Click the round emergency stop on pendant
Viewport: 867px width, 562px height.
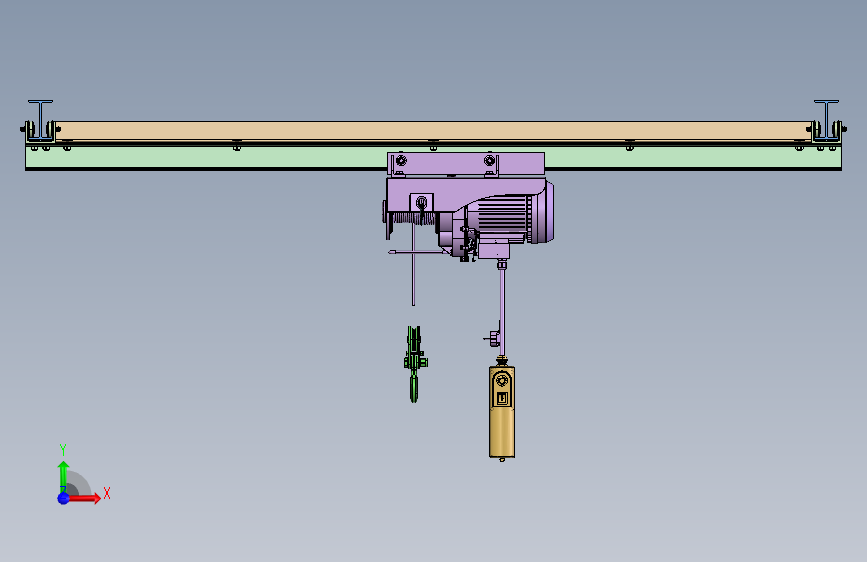tap(502, 381)
